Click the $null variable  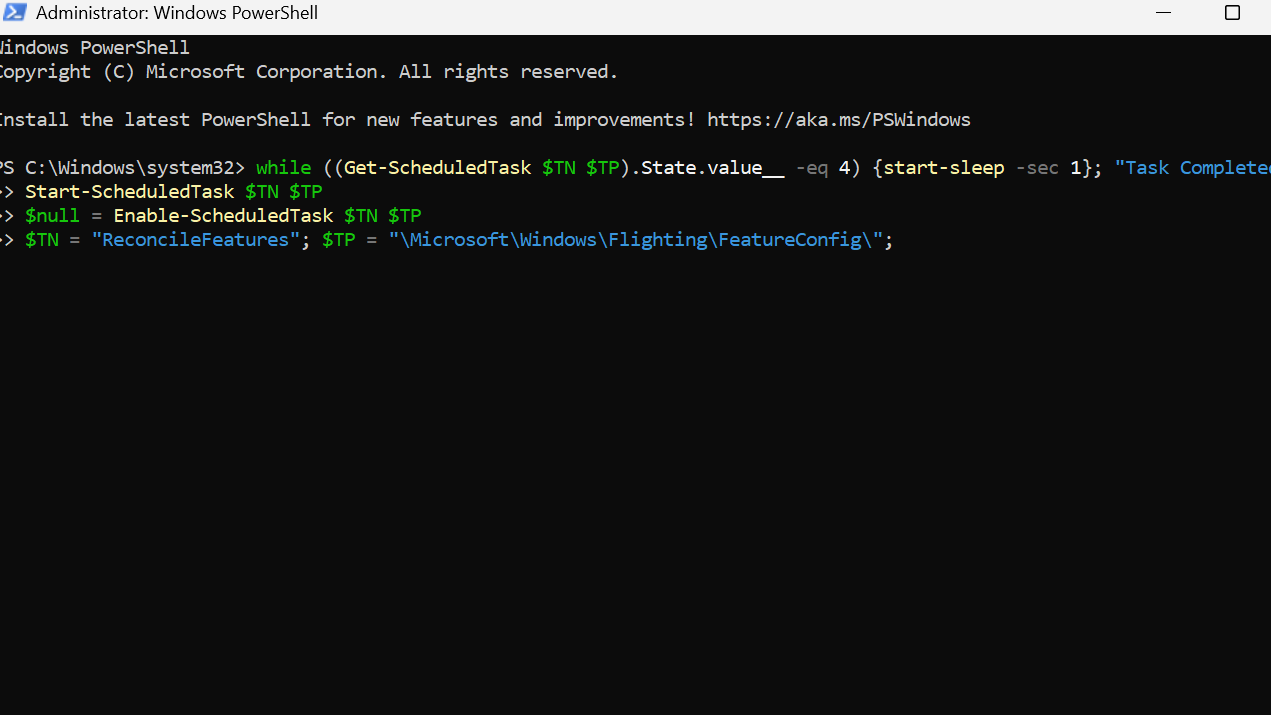click(52, 216)
